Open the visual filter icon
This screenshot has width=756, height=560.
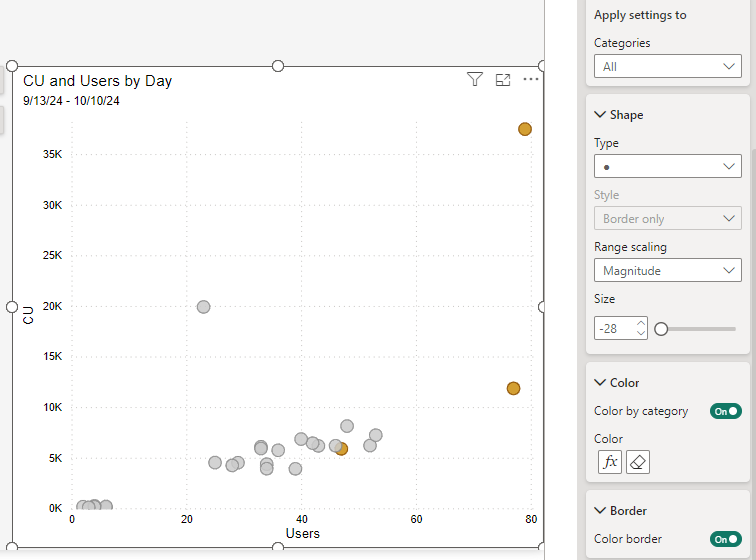pyautogui.click(x=475, y=79)
